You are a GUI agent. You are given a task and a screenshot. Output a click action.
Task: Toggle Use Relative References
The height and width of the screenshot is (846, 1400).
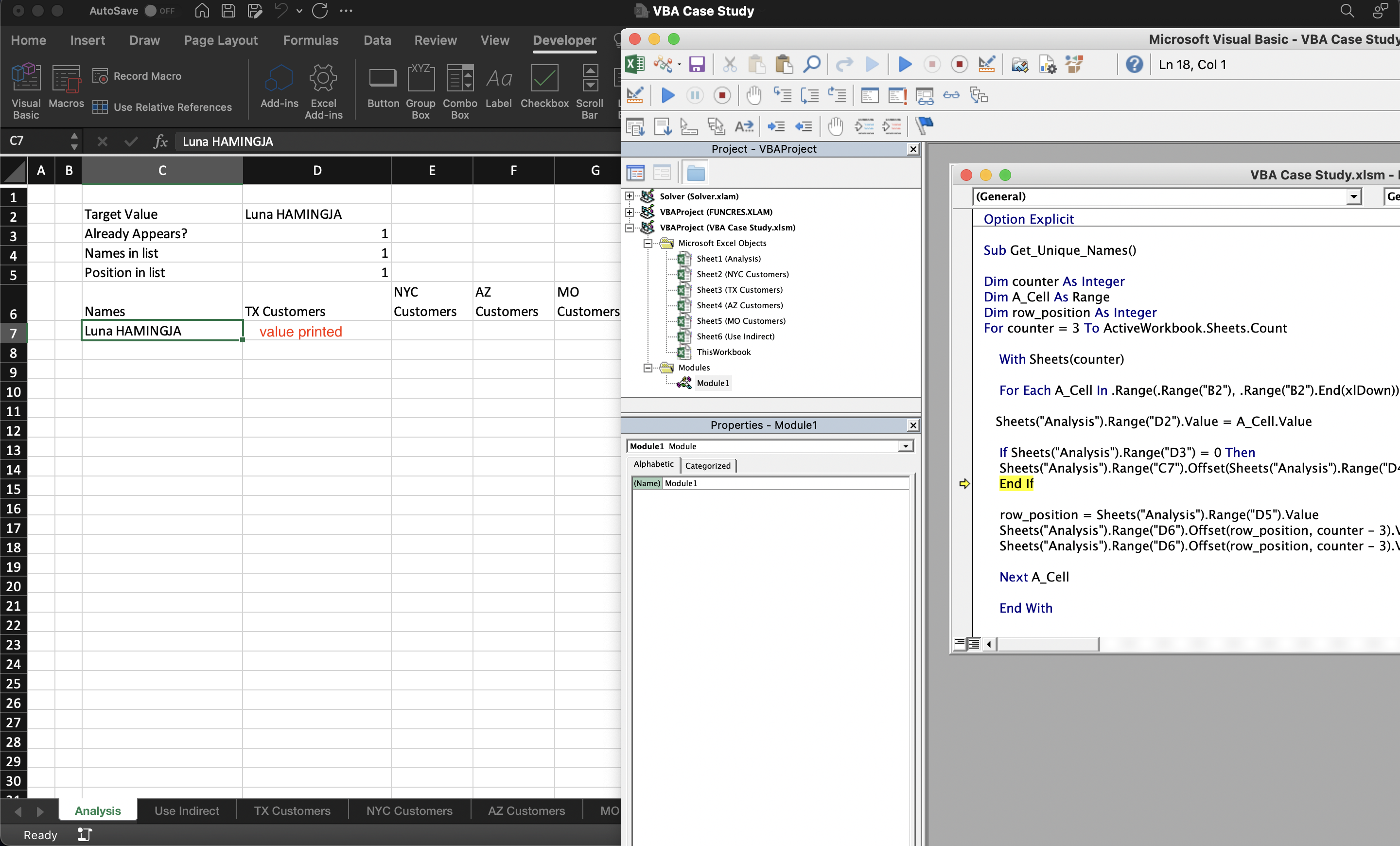pos(162,107)
